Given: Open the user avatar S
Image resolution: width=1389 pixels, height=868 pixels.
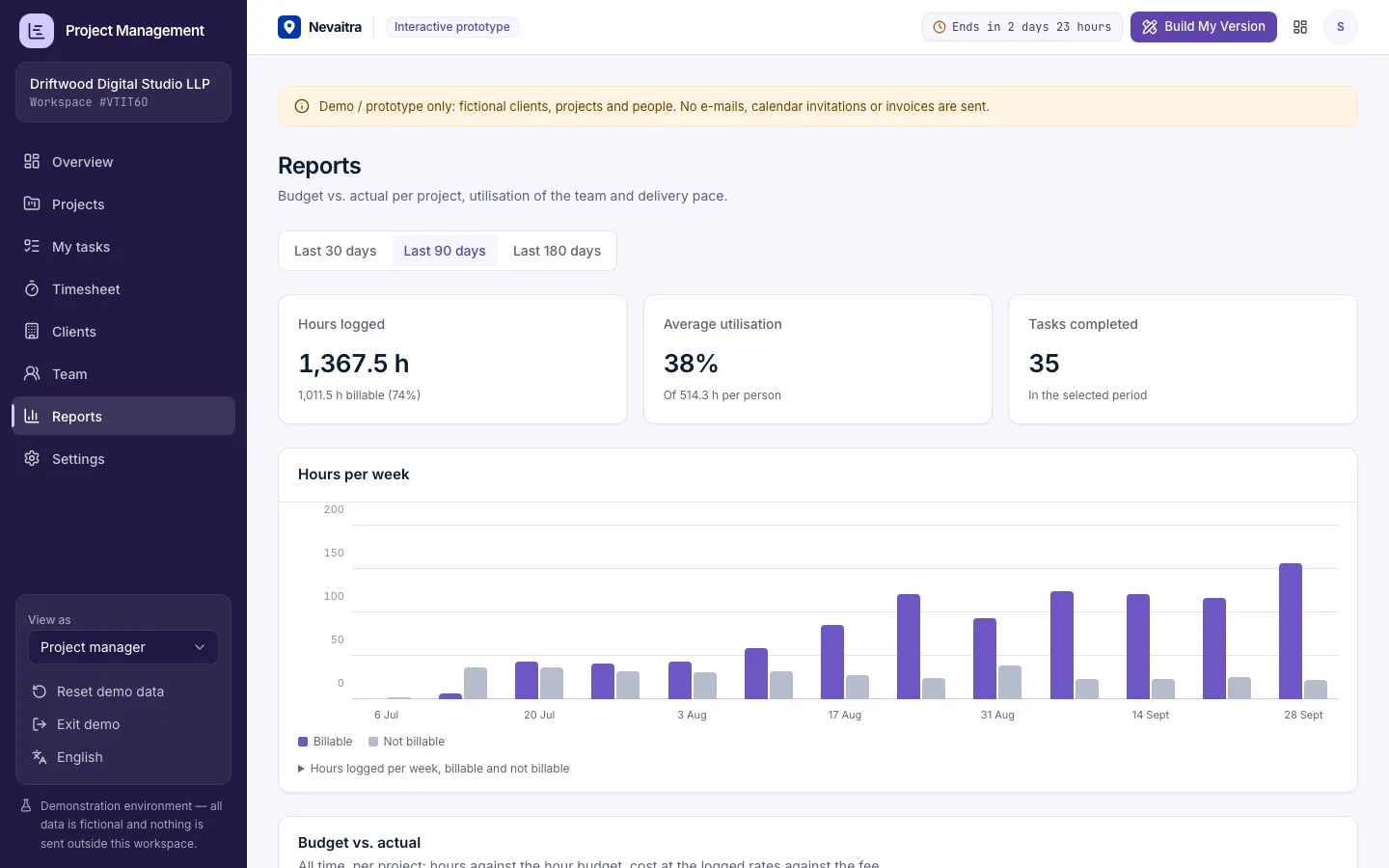Looking at the screenshot, I should [1341, 27].
